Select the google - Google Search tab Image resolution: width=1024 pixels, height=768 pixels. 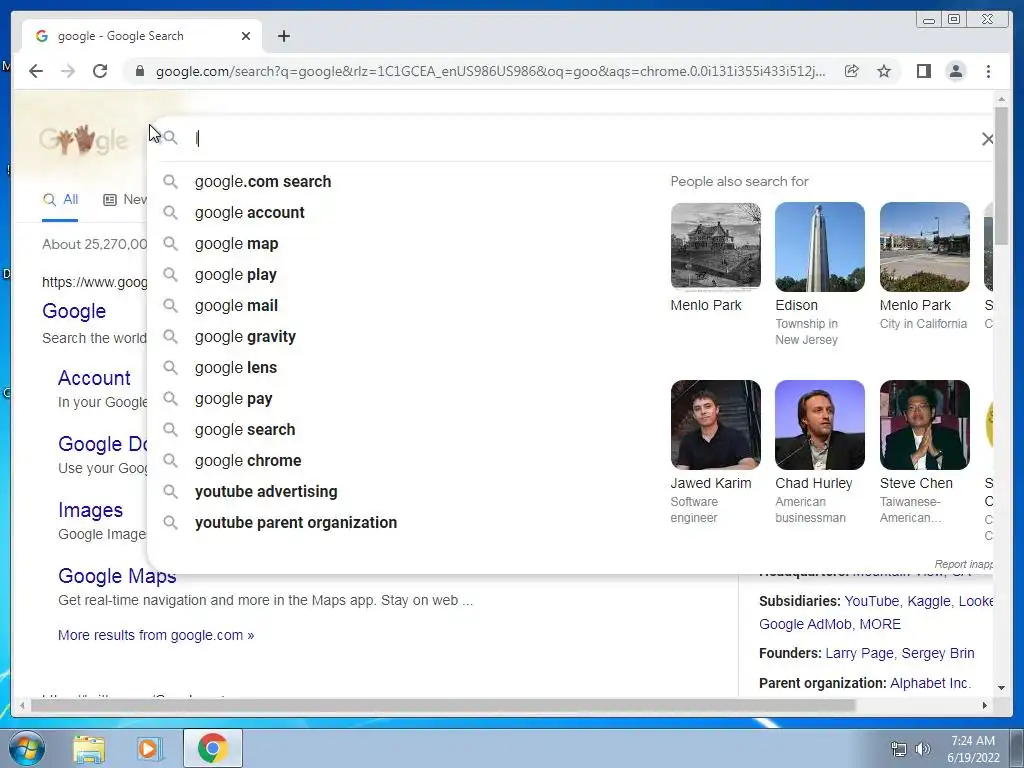[x=141, y=36]
